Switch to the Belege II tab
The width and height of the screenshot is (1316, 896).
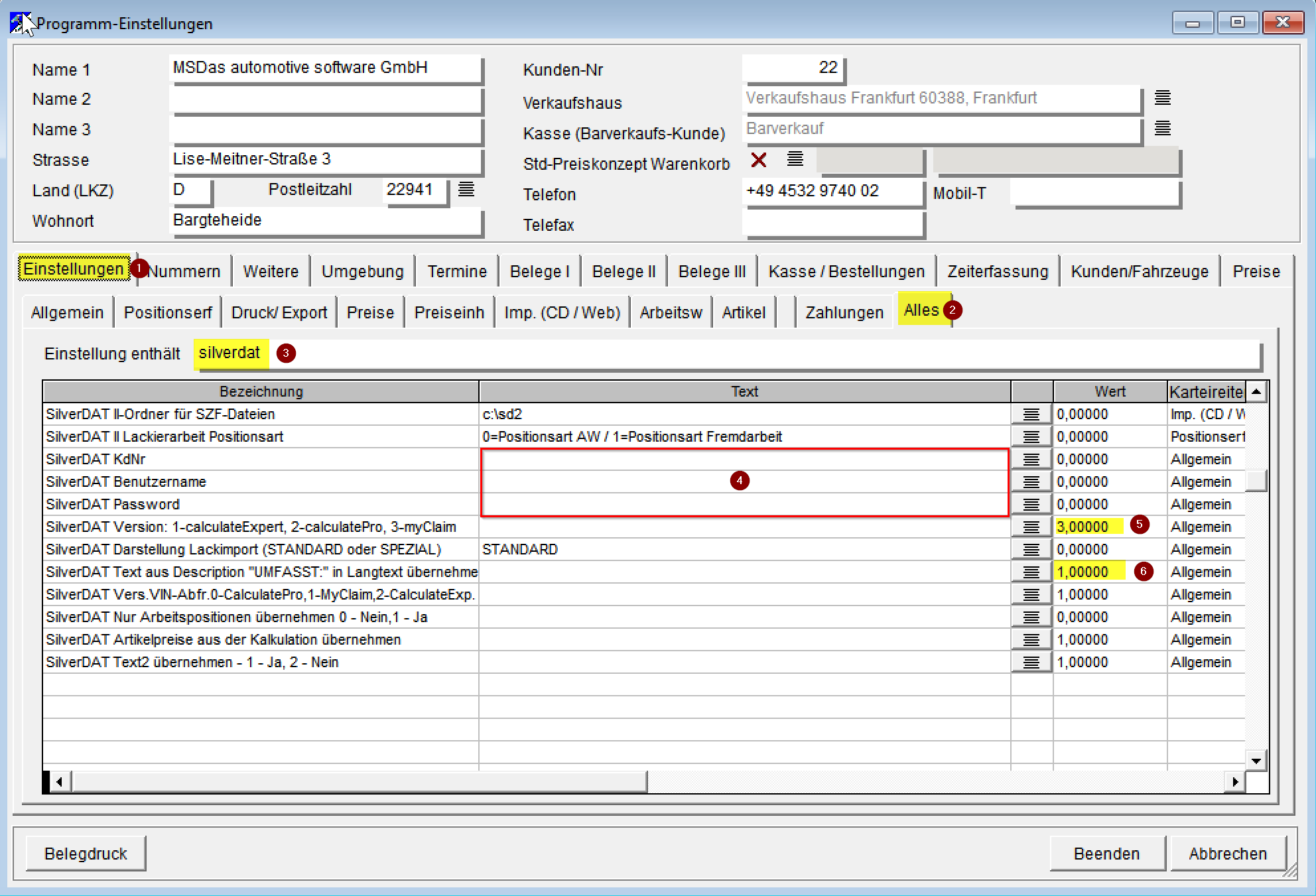(624, 271)
